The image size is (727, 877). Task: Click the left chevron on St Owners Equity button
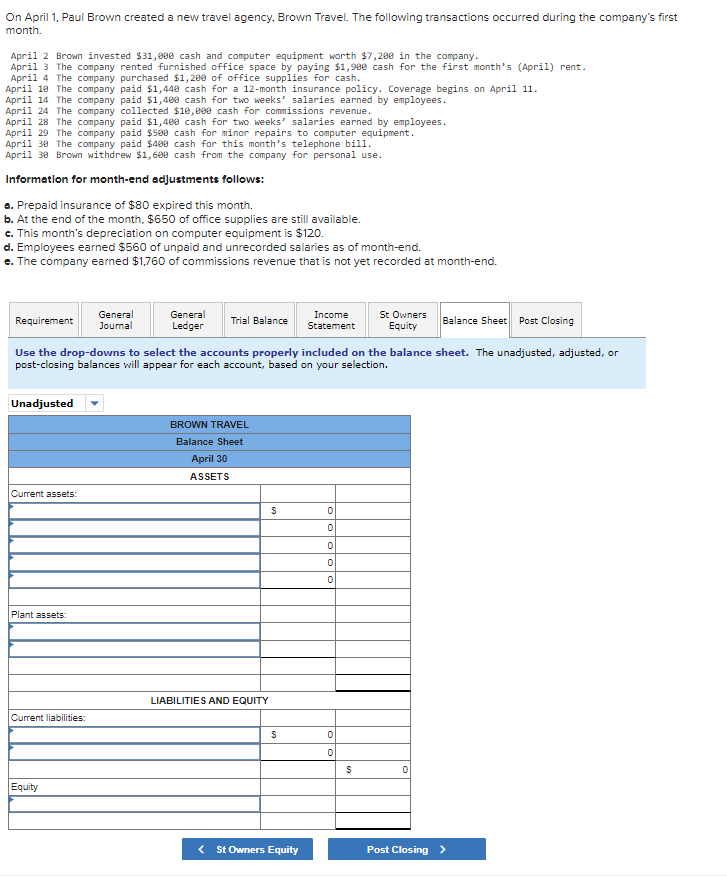[201, 849]
